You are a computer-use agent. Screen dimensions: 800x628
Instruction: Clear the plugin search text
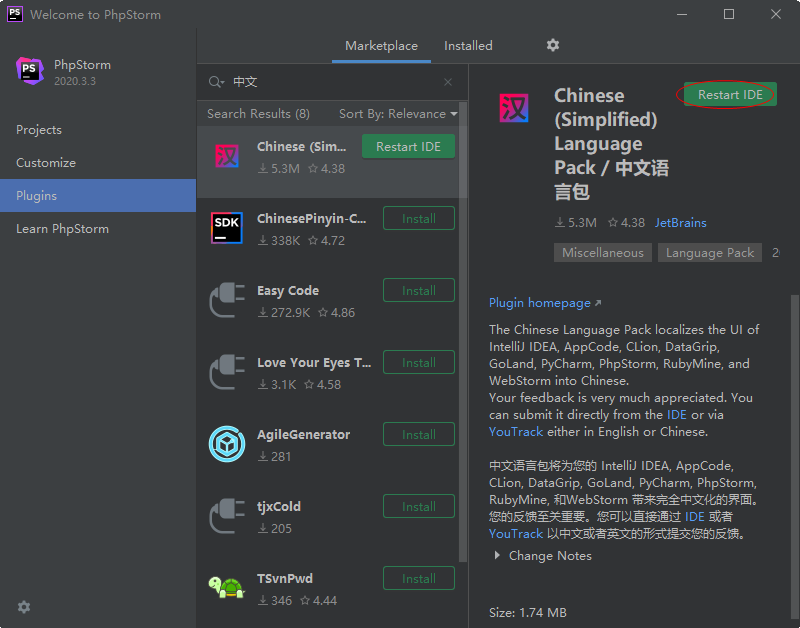point(447,82)
